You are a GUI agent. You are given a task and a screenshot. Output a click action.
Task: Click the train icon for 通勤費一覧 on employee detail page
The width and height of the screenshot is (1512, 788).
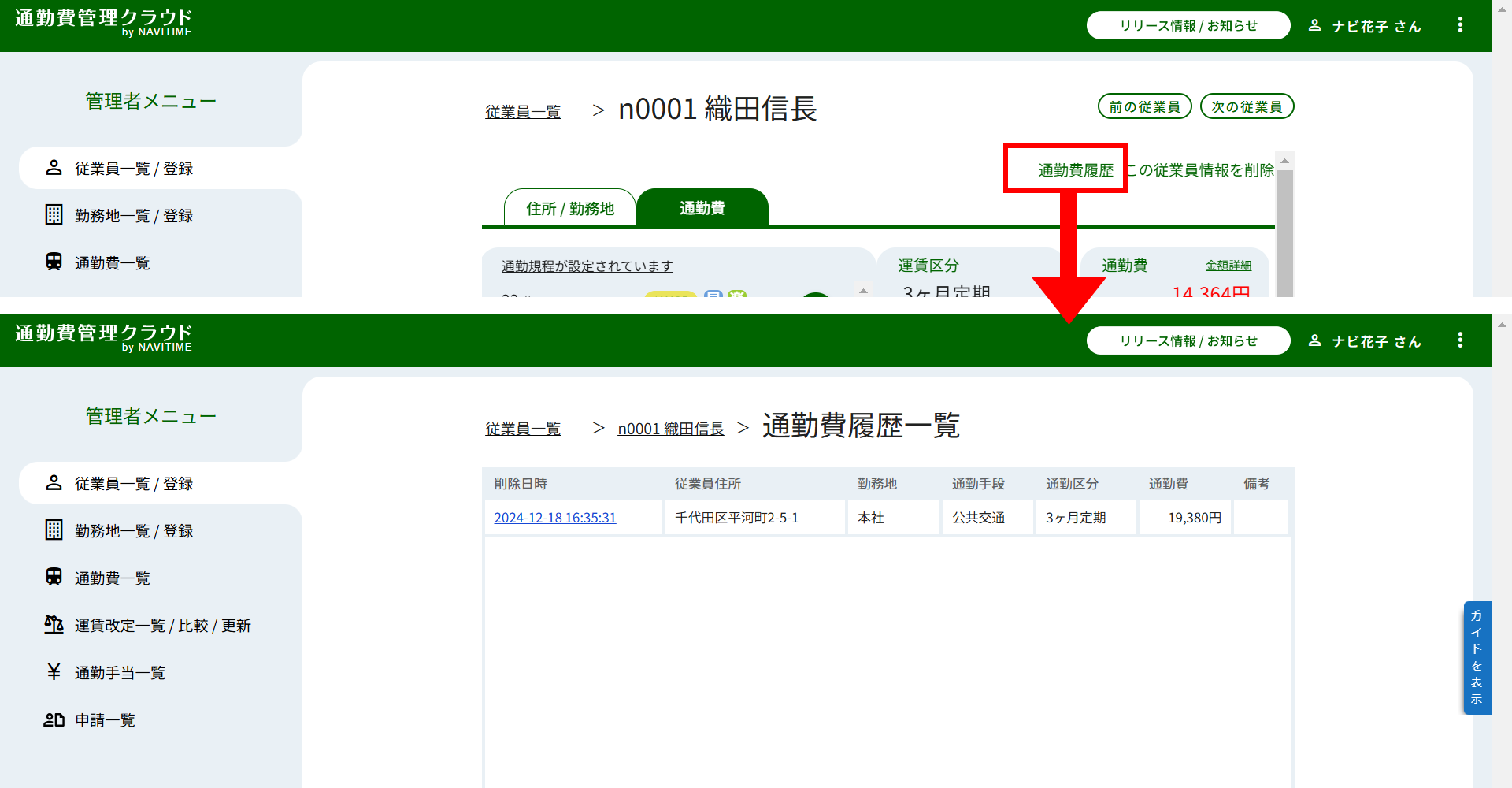[54, 262]
